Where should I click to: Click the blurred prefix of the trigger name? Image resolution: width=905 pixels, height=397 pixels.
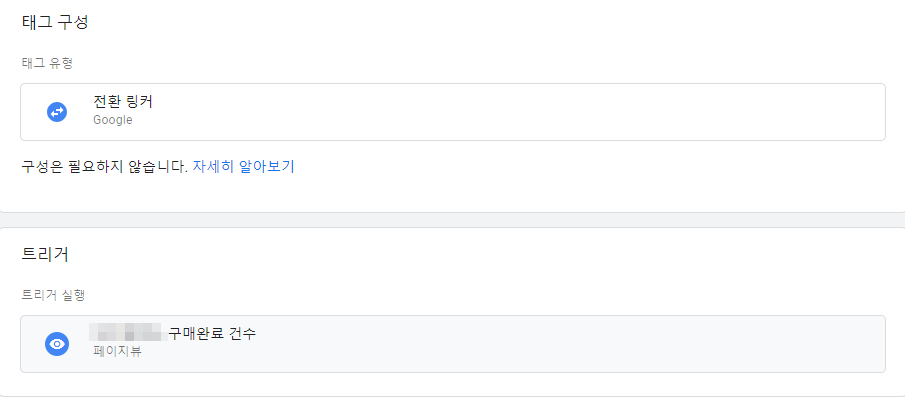[128, 333]
